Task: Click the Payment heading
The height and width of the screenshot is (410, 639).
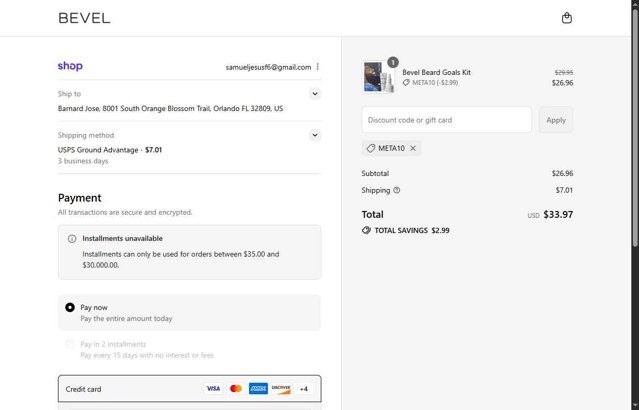Action: pos(79,198)
